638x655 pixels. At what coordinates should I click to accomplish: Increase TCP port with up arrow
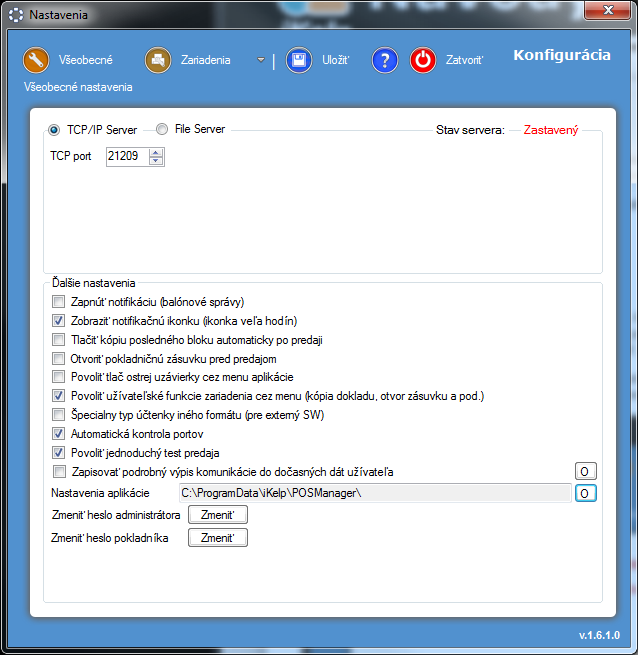click(156, 153)
